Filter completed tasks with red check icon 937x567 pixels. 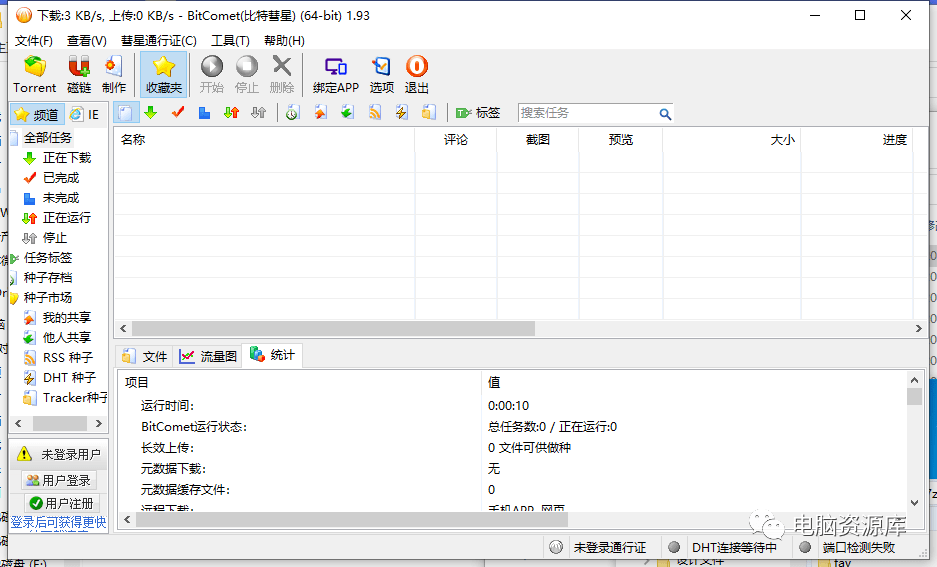tap(177, 112)
